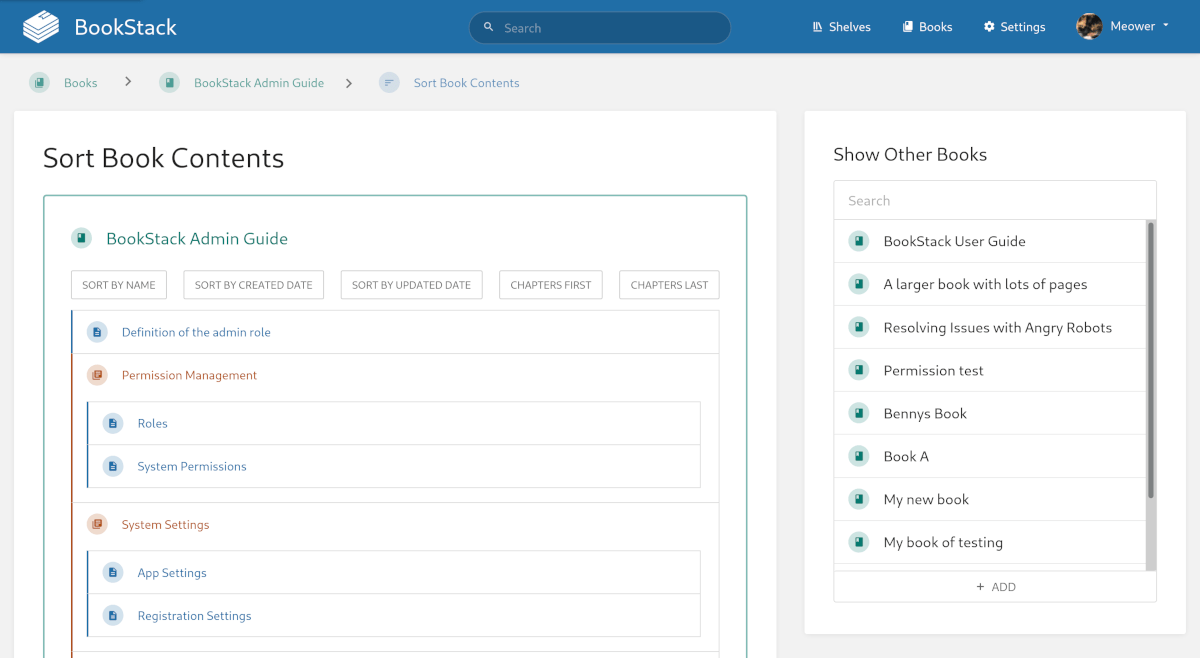Click book icon beside Bennys Book
Image resolution: width=1200 pixels, height=658 pixels.
point(858,413)
